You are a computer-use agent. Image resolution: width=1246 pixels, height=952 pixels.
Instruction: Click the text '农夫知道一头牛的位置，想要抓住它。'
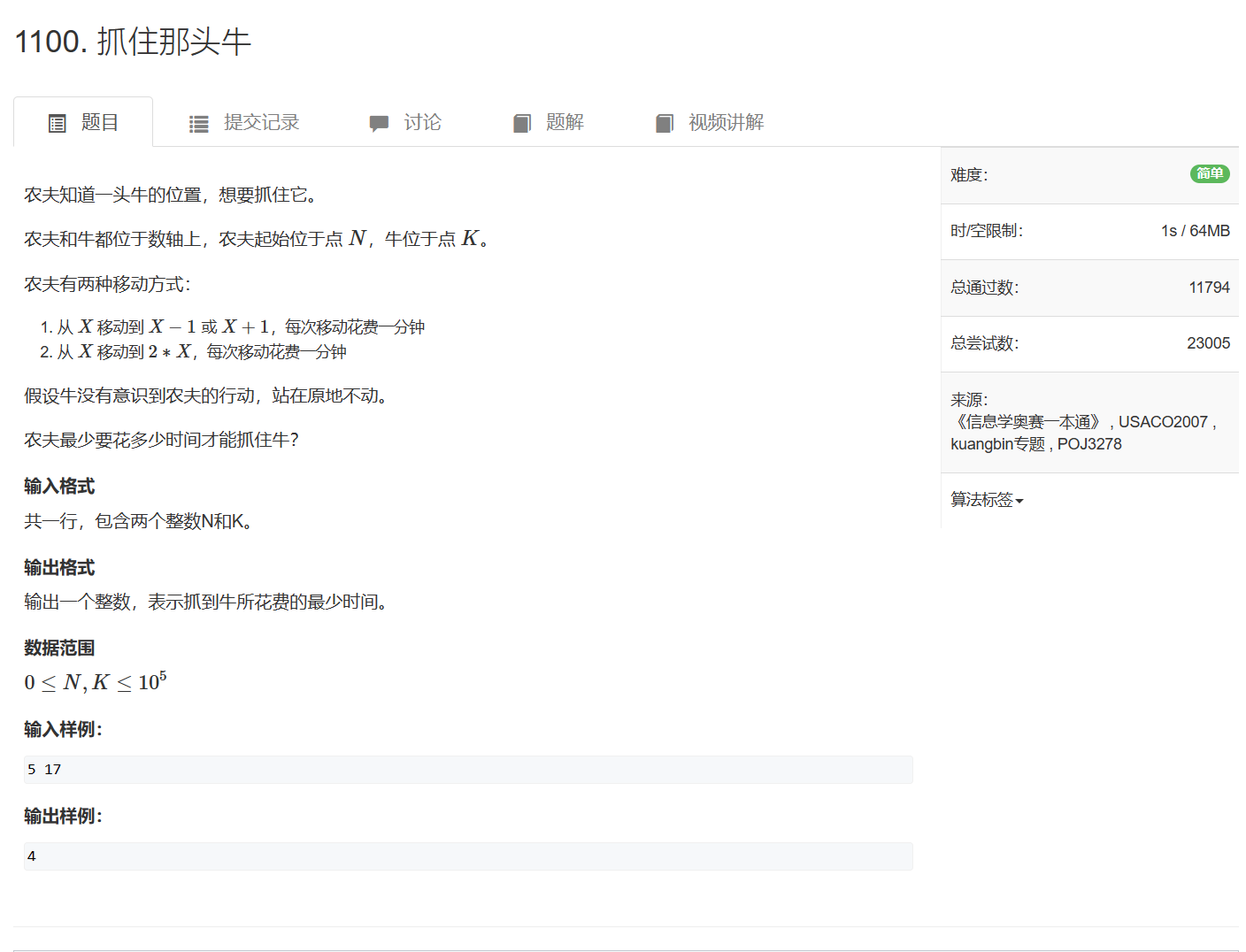pyautogui.click(x=170, y=195)
